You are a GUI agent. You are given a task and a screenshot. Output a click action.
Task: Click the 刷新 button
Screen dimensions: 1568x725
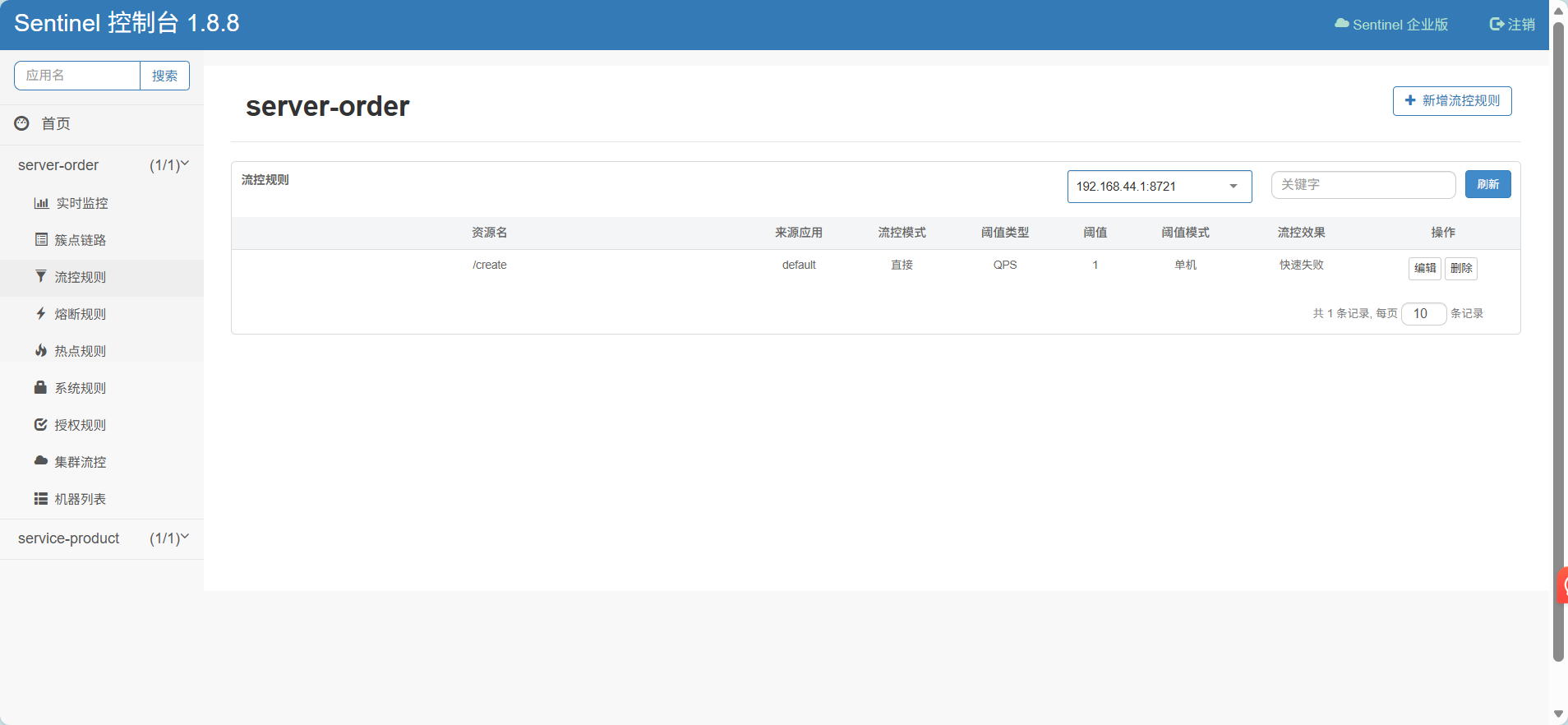coord(1487,184)
